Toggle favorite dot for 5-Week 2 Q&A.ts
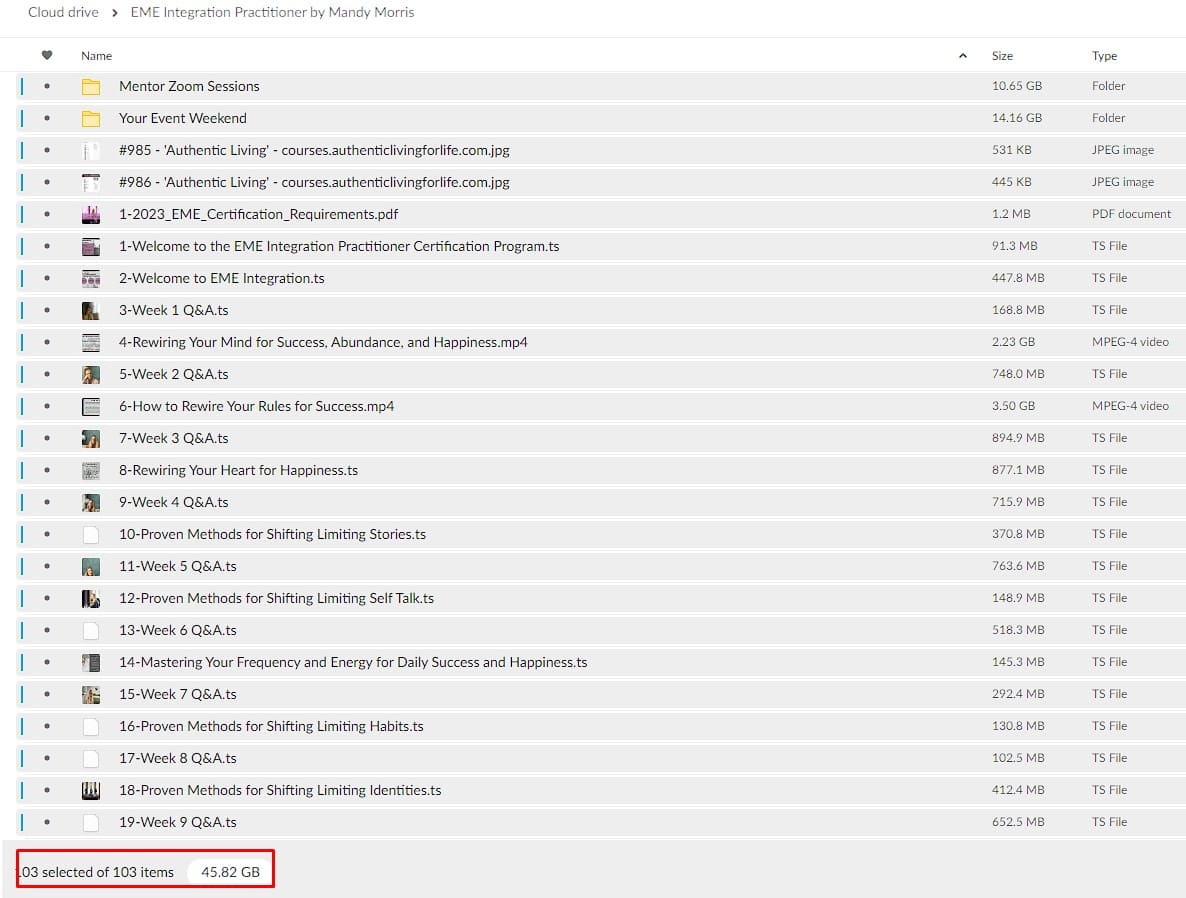 click(47, 375)
